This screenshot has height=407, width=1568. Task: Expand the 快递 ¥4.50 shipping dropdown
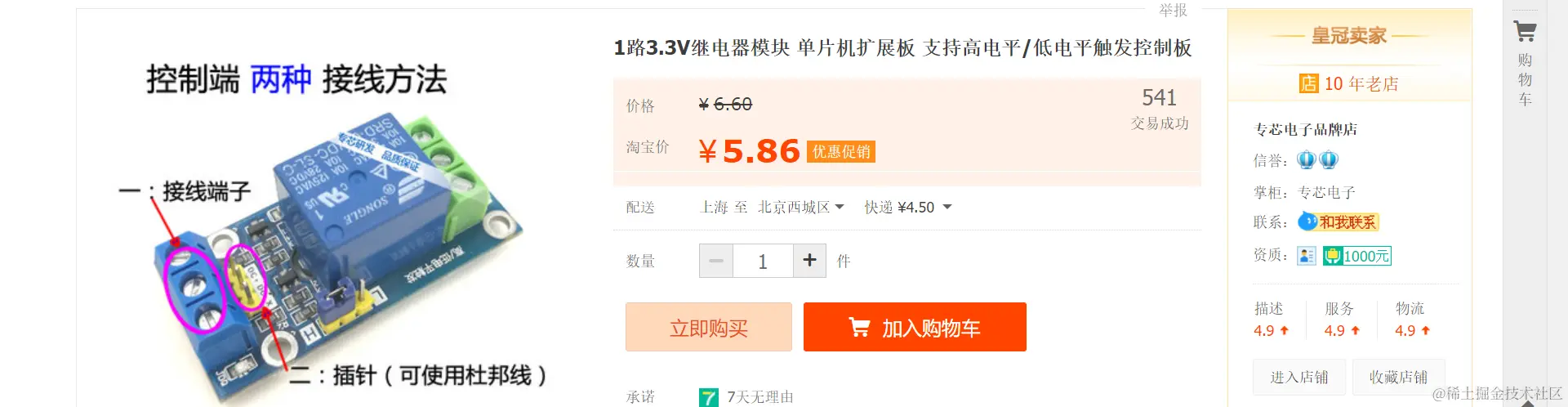(908, 208)
